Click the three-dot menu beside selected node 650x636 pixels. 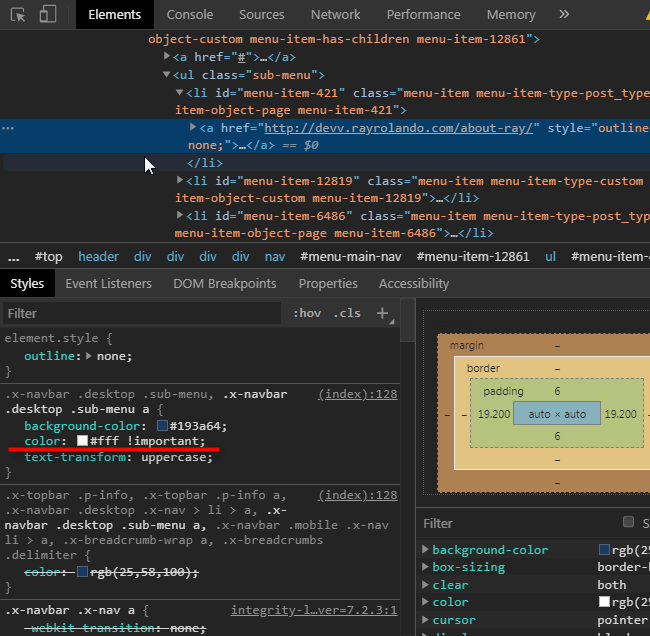8,128
